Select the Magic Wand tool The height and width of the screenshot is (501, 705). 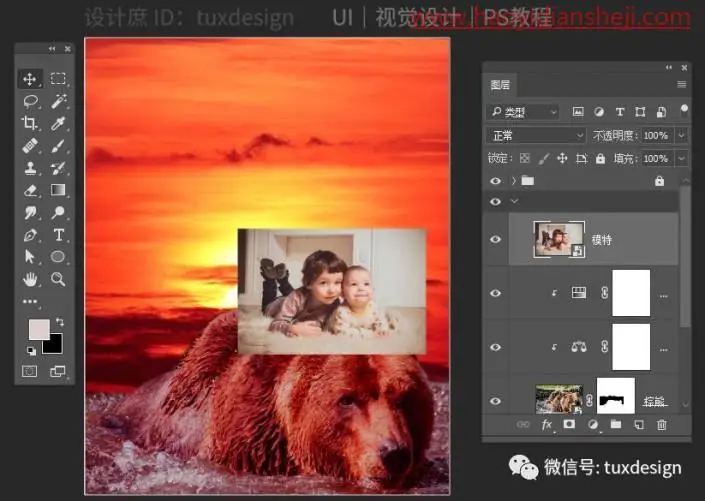pos(58,101)
